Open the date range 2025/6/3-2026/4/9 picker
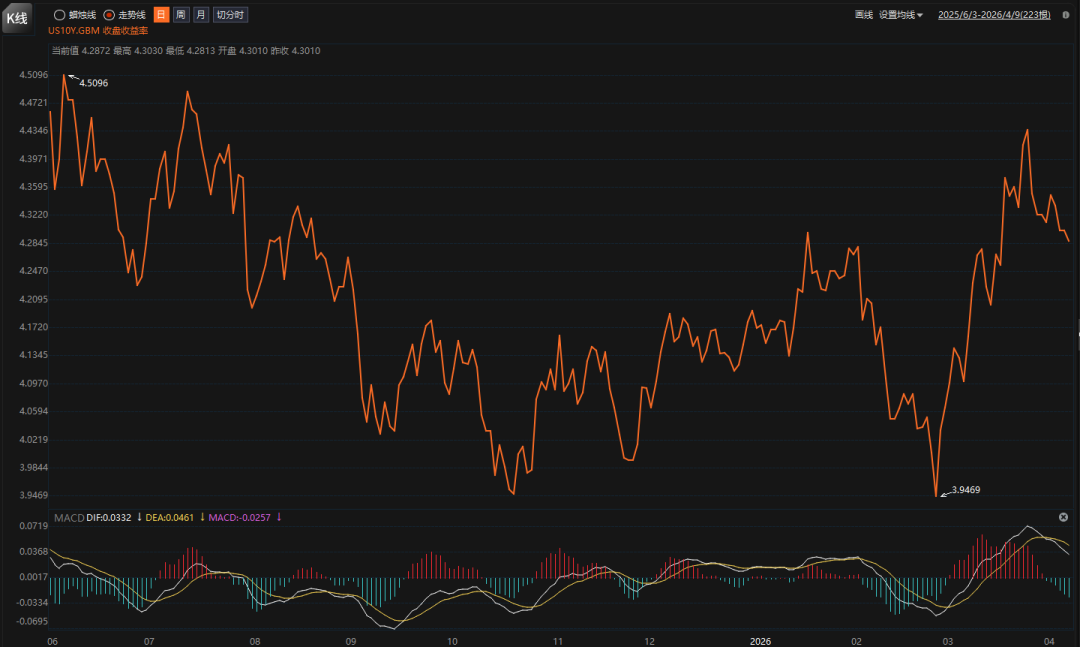The width and height of the screenshot is (1080, 647). pyautogui.click(x=993, y=15)
